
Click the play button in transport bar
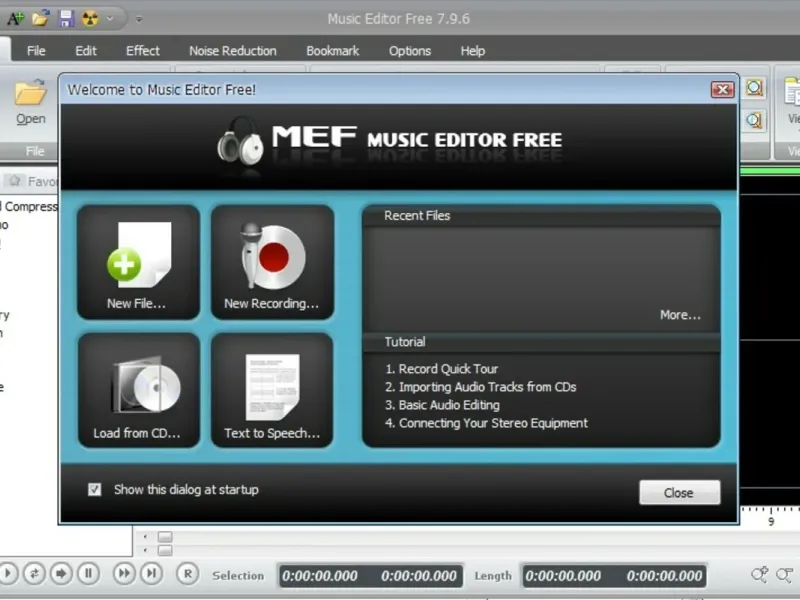coord(8,573)
